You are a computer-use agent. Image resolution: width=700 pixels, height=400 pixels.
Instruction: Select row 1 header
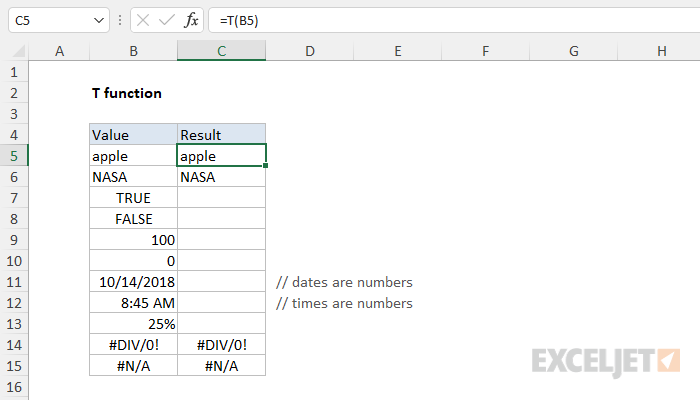pyautogui.click(x=14, y=72)
